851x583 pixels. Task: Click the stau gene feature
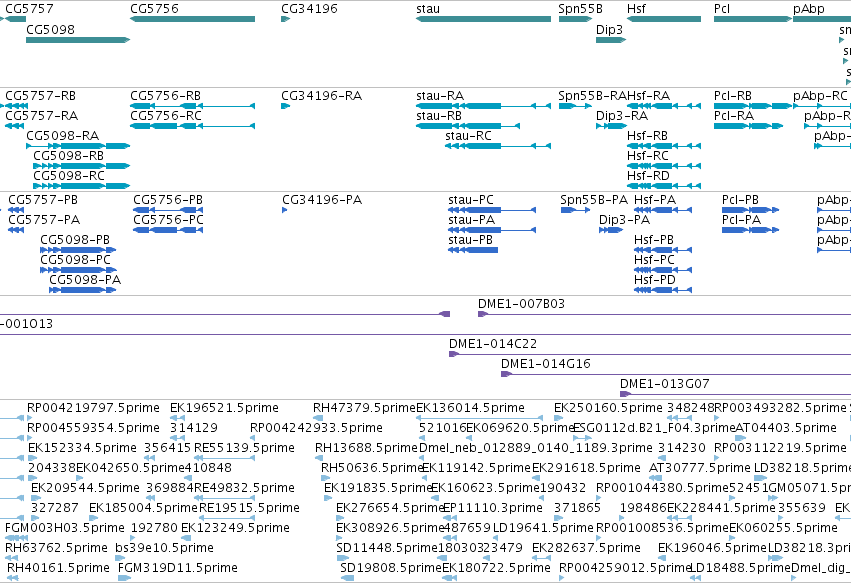pyautogui.click(x=484, y=19)
